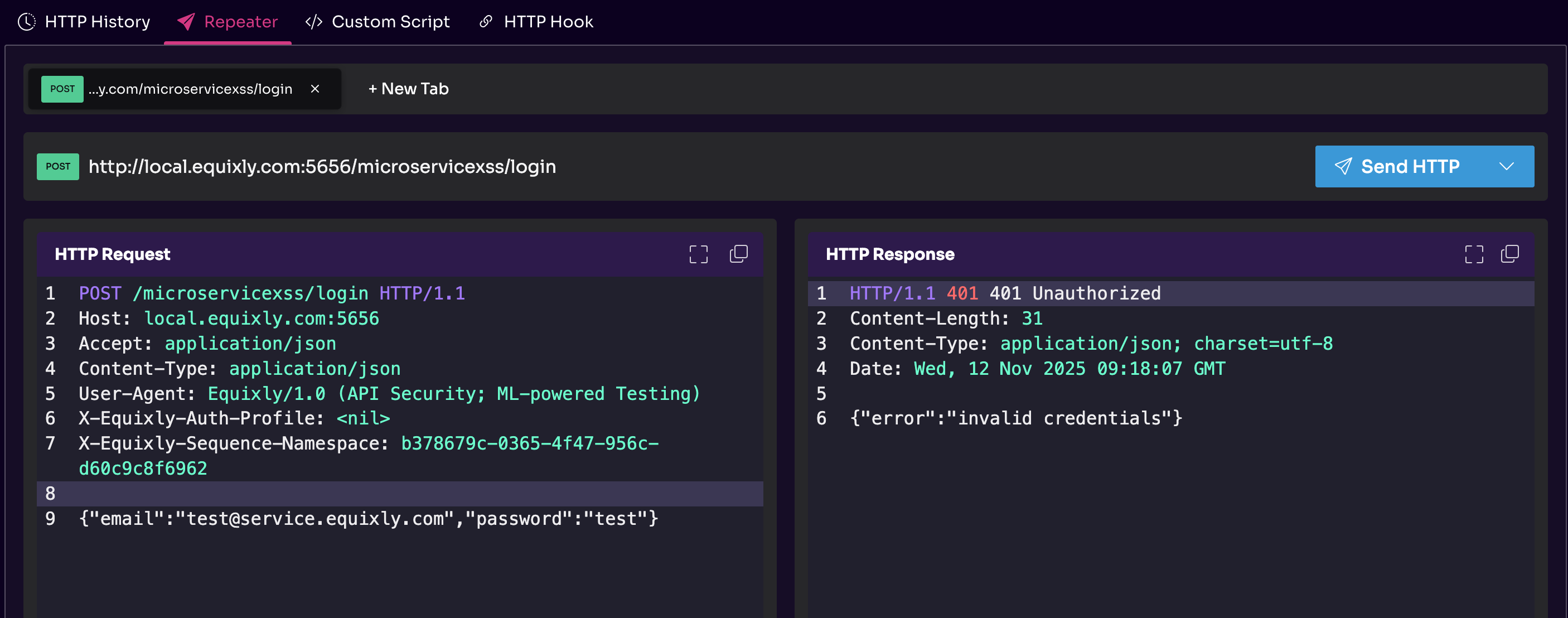Click the HTTP History clock icon

click(x=27, y=22)
